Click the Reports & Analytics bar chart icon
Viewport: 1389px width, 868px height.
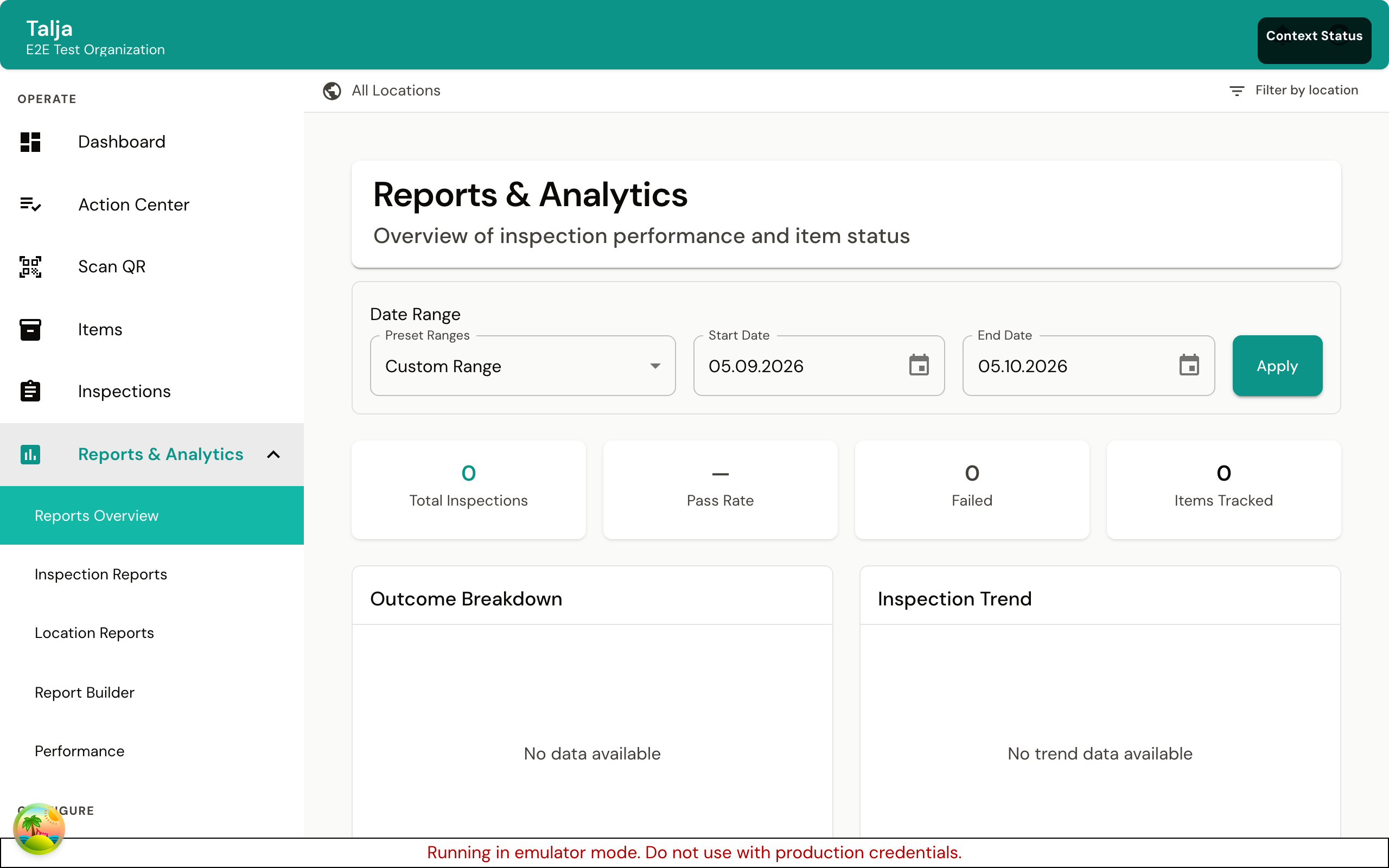click(x=30, y=454)
